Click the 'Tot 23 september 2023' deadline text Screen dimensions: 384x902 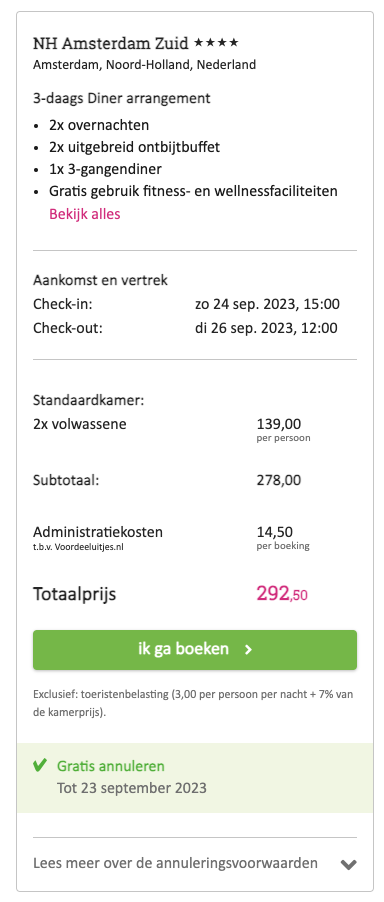(132, 788)
